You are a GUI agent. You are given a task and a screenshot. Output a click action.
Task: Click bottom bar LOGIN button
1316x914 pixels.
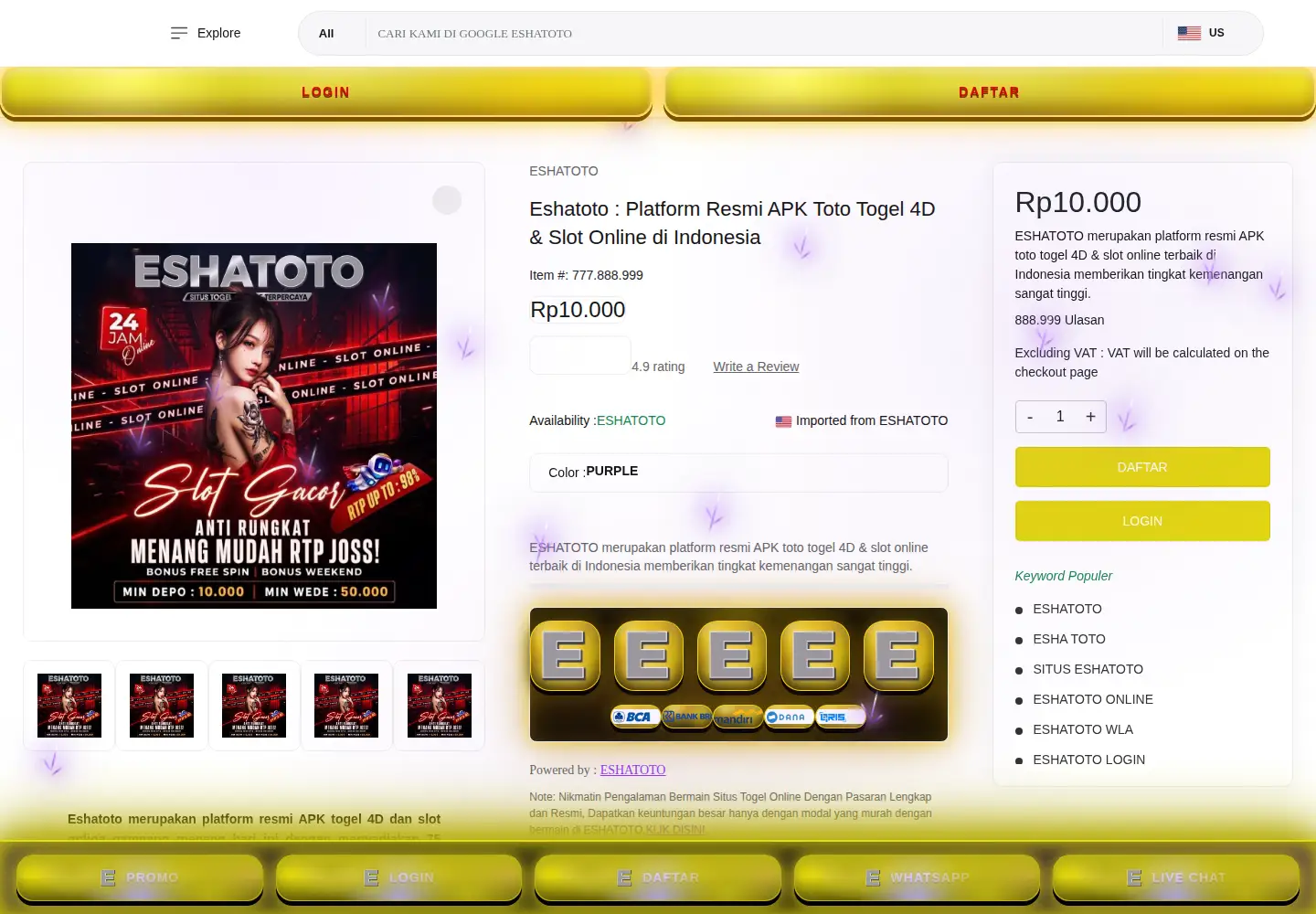click(398, 877)
